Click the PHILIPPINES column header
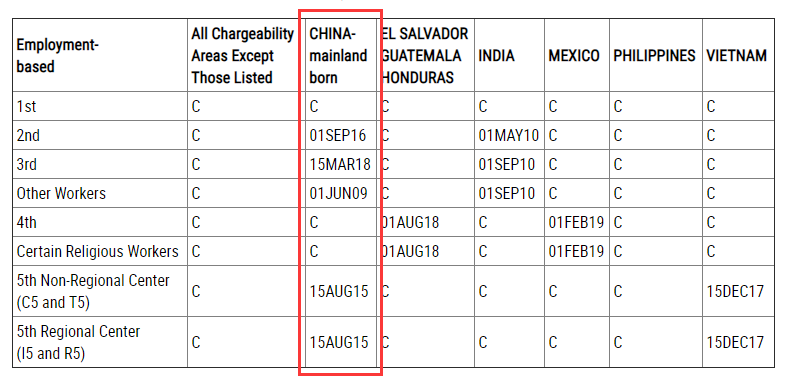 [654, 56]
